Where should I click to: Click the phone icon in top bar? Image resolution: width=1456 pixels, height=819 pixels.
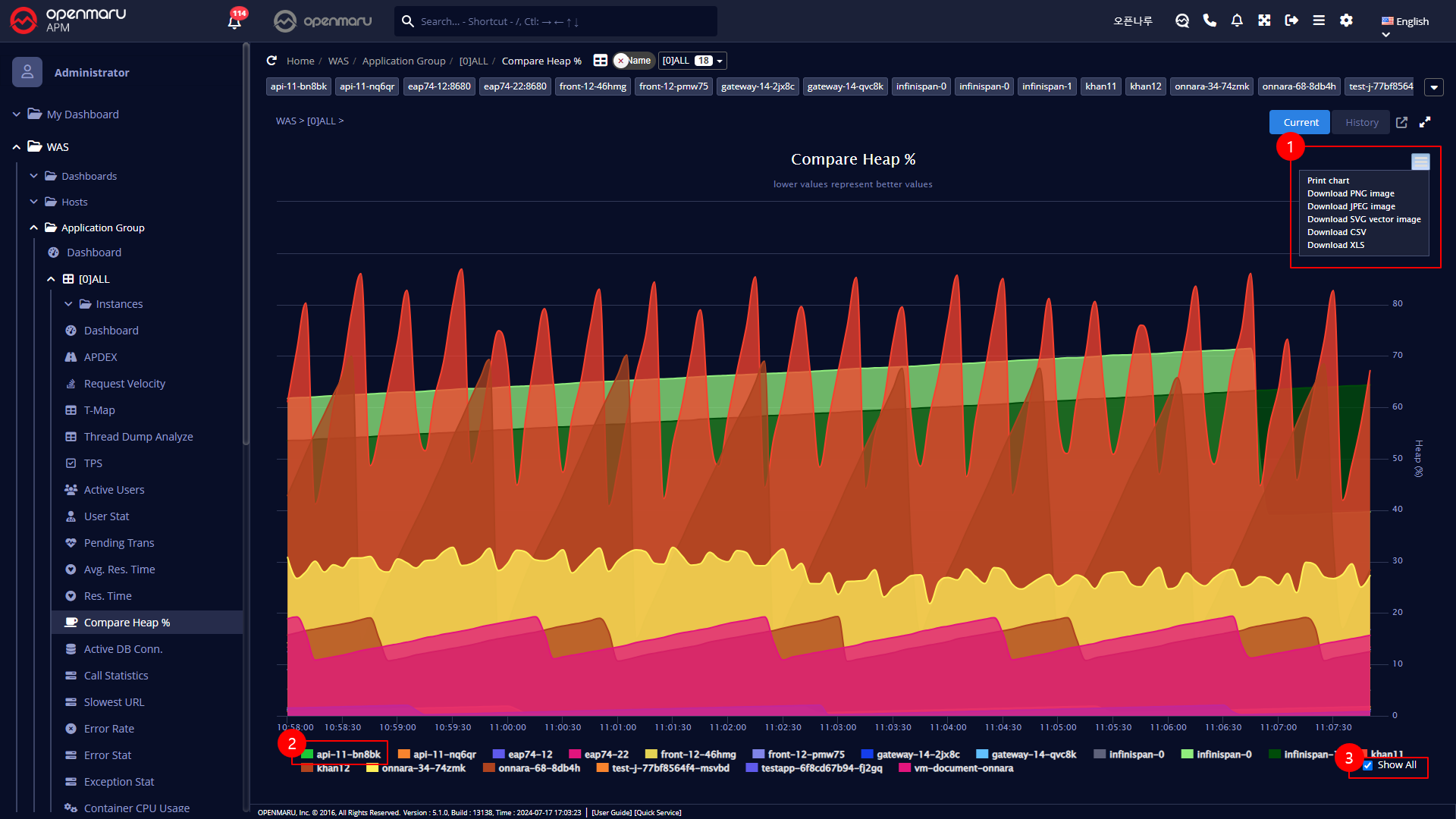(x=1210, y=20)
